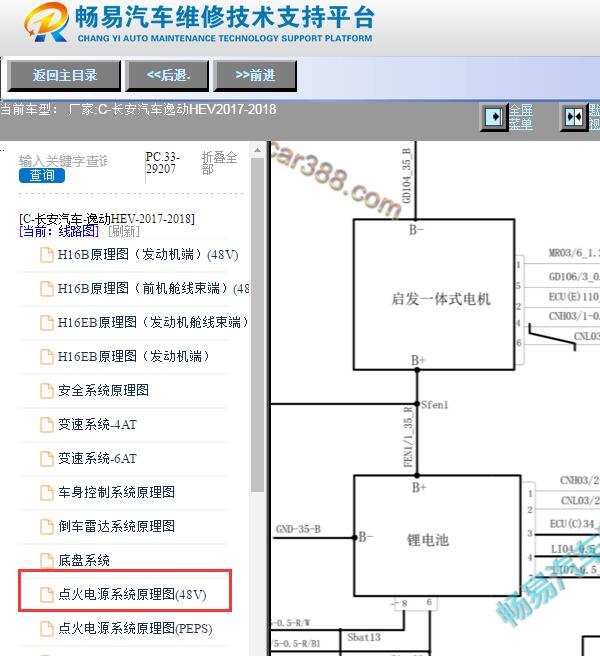Click the PC.33-29207 text
This screenshot has width=600, height=656.
pos(163,163)
